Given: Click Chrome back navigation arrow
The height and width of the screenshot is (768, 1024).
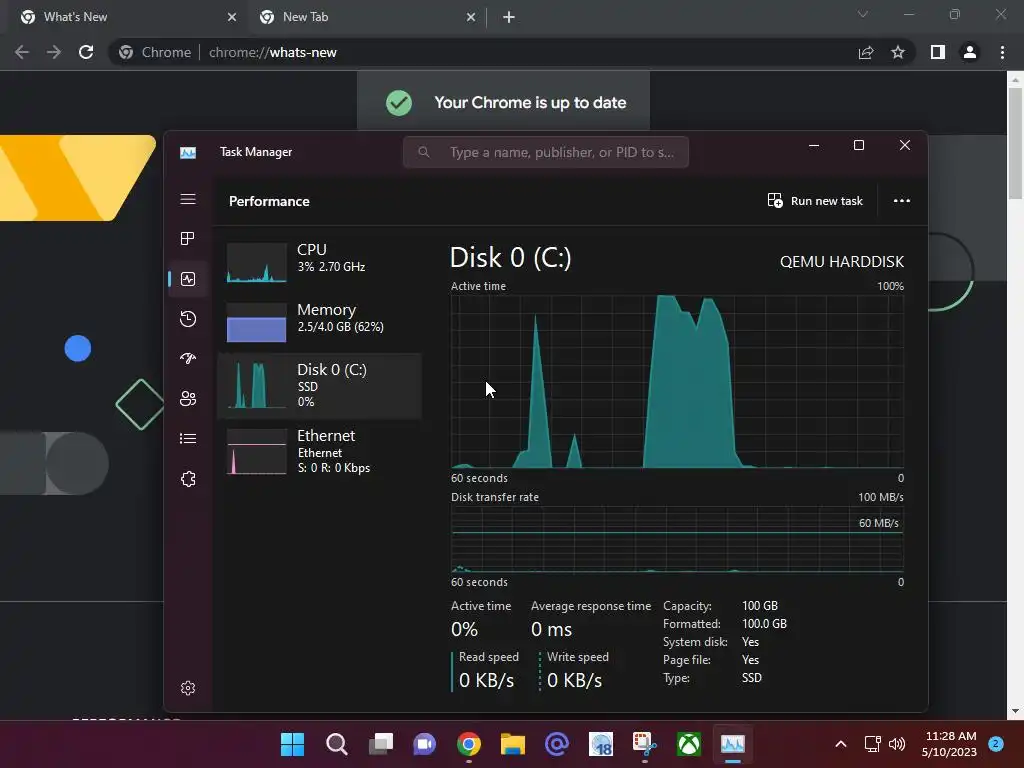Looking at the screenshot, I should pos(22,52).
